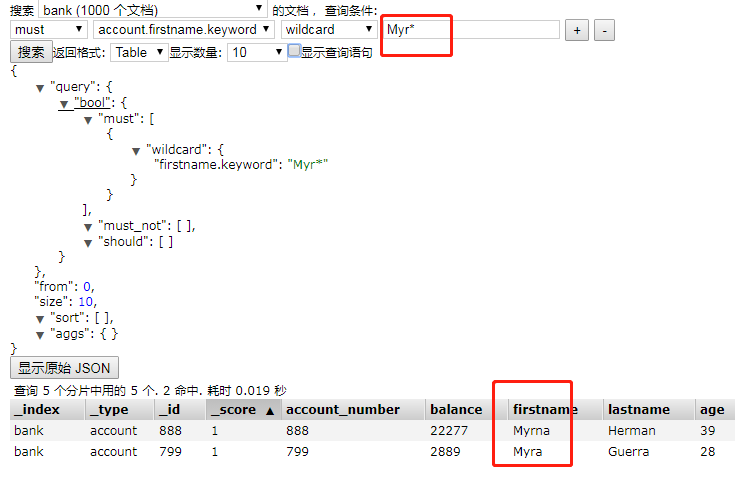Image resolution: width=735 pixels, height=484 pixels.
Task: Sort by the balance column header
Action: click(x=466, y=410)
